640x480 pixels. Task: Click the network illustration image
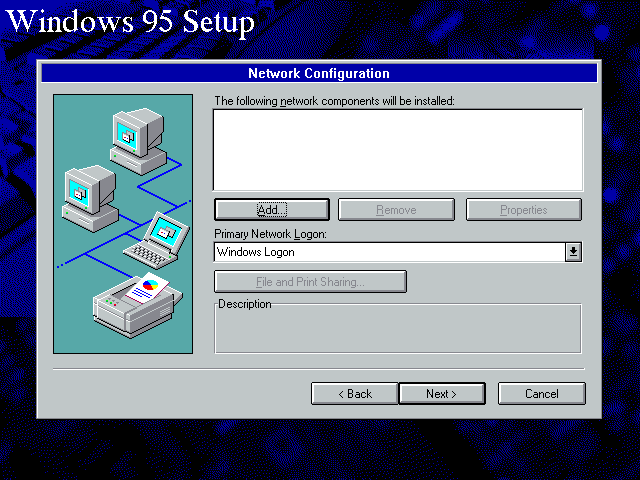(x=123, y=224)
